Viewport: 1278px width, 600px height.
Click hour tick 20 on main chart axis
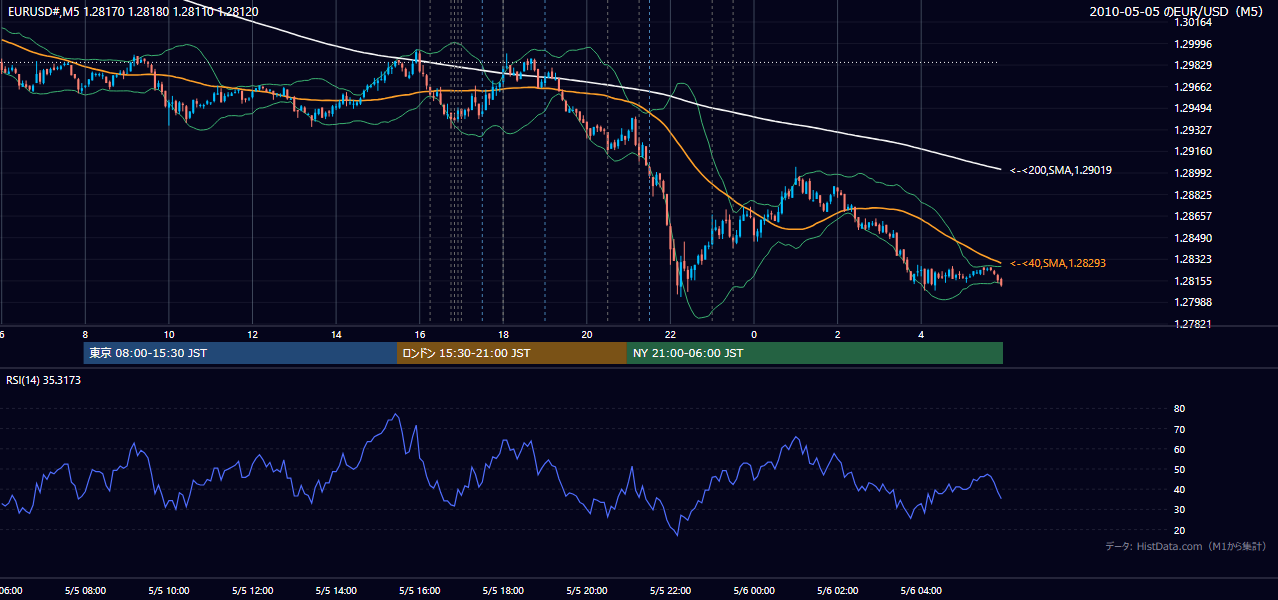click(x=587, y=335)
